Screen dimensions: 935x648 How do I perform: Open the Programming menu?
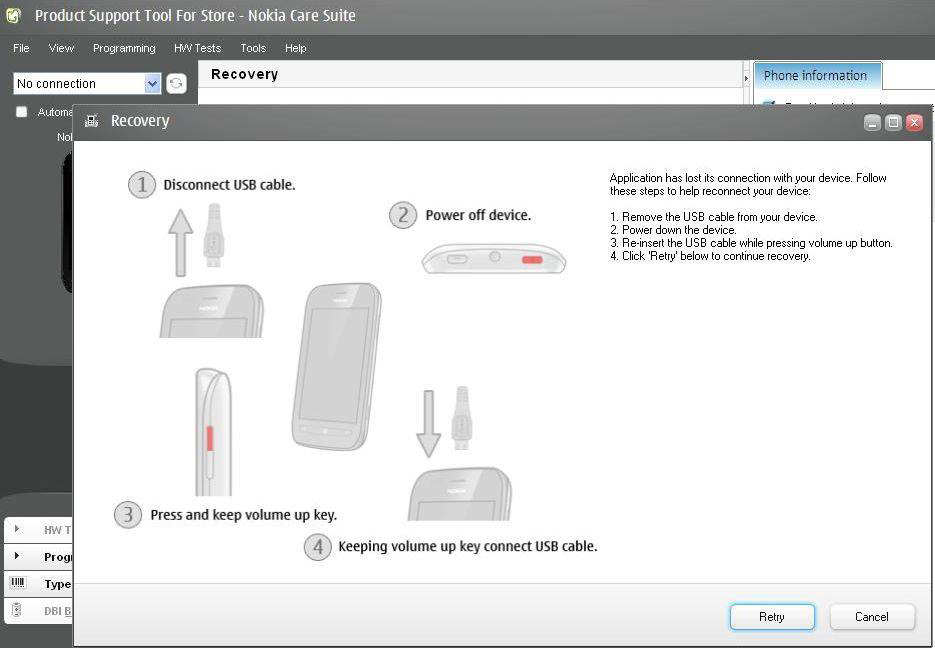[124, 48]
